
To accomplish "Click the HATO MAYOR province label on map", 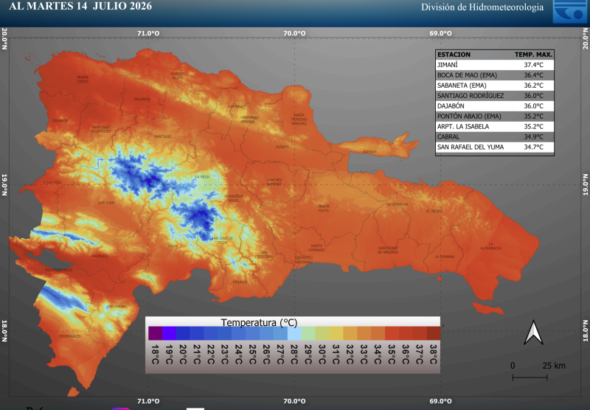I will [397, 205].
